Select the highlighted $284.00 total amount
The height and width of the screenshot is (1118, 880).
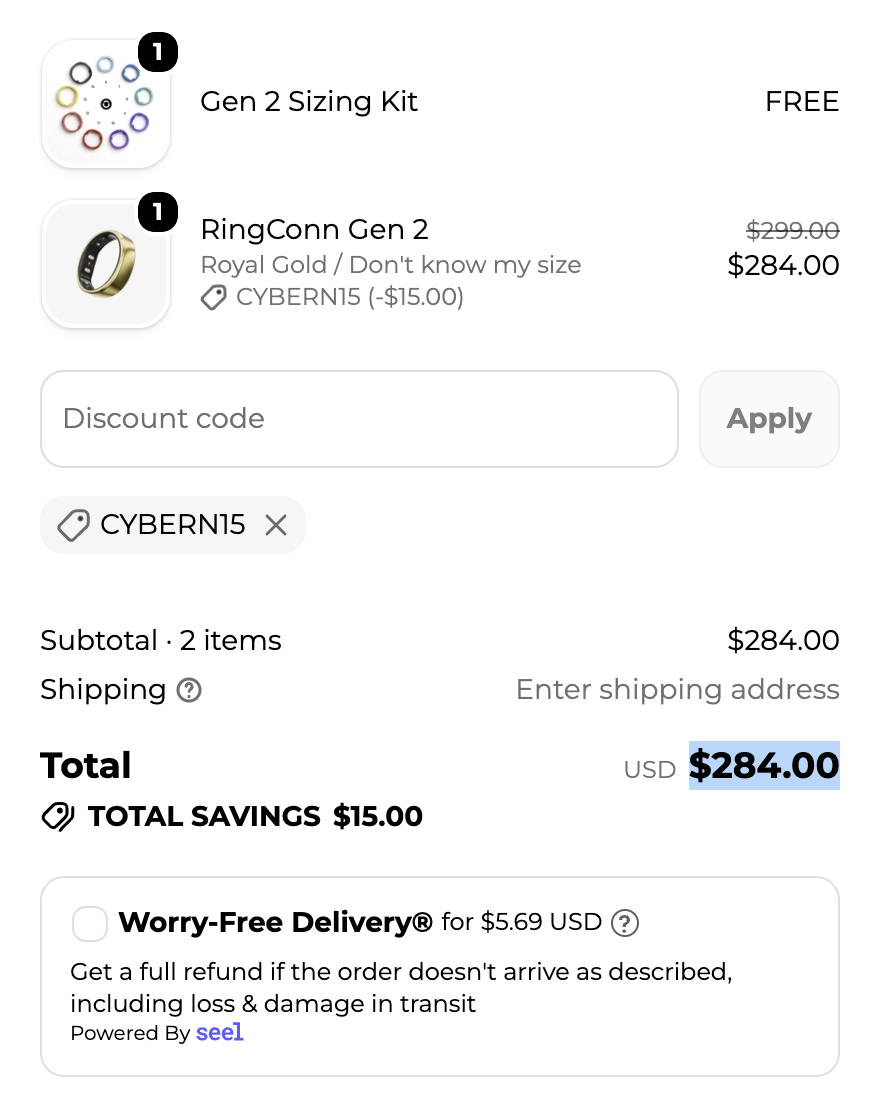764,766
